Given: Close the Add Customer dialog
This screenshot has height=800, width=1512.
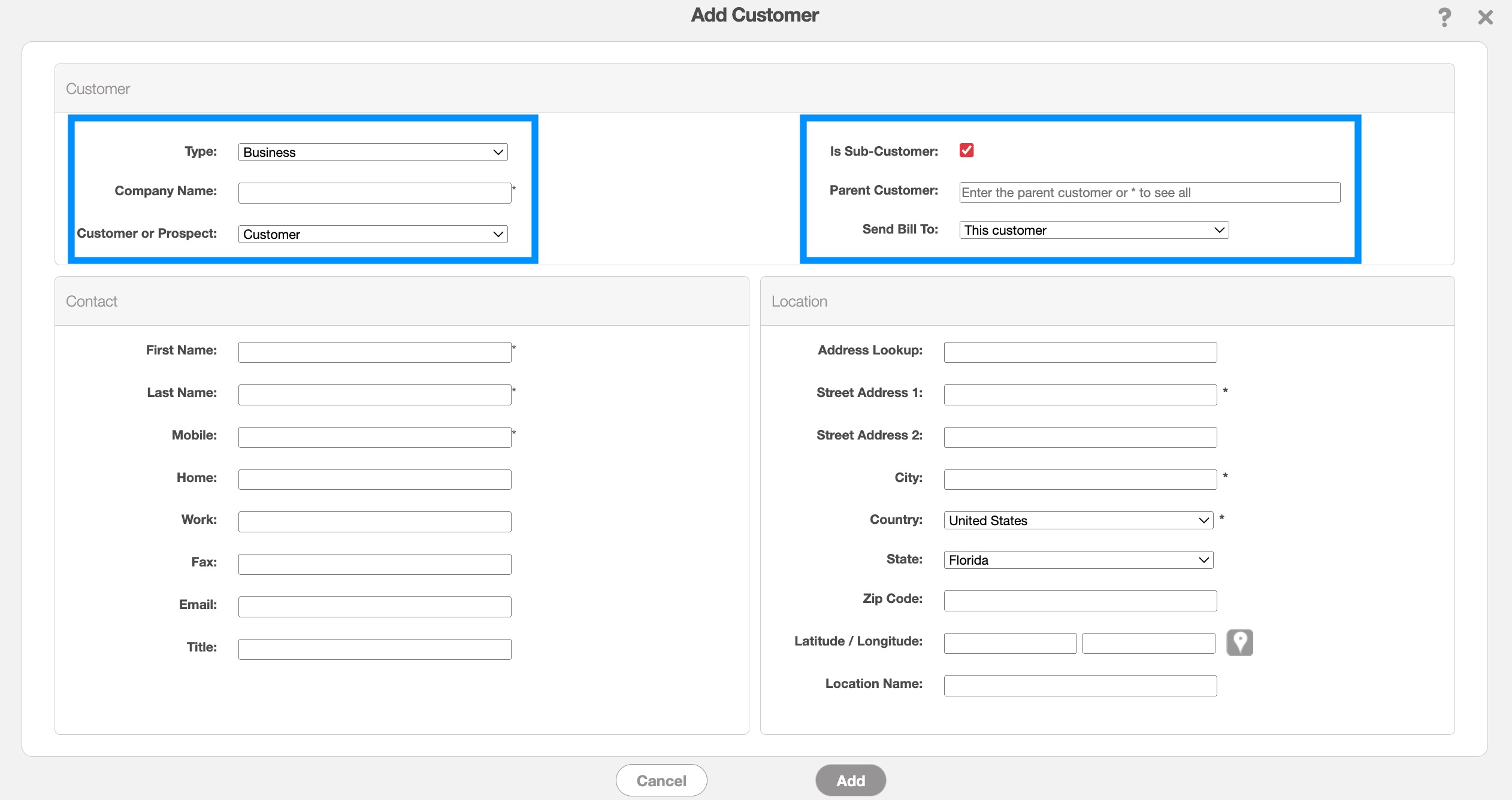Looking at the screenshot, I should point(1485,17).
